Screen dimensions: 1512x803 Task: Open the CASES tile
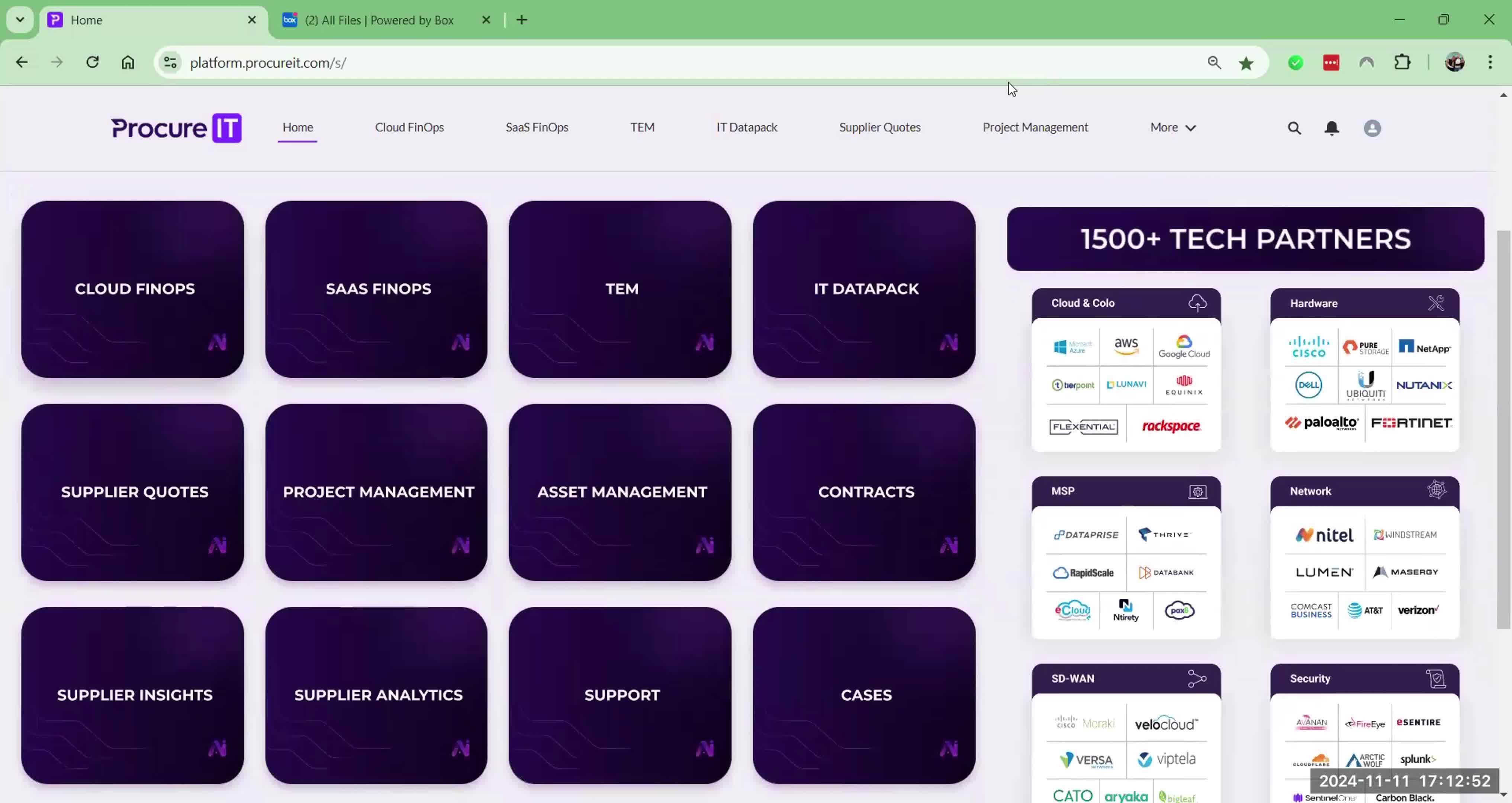point(864,695)
